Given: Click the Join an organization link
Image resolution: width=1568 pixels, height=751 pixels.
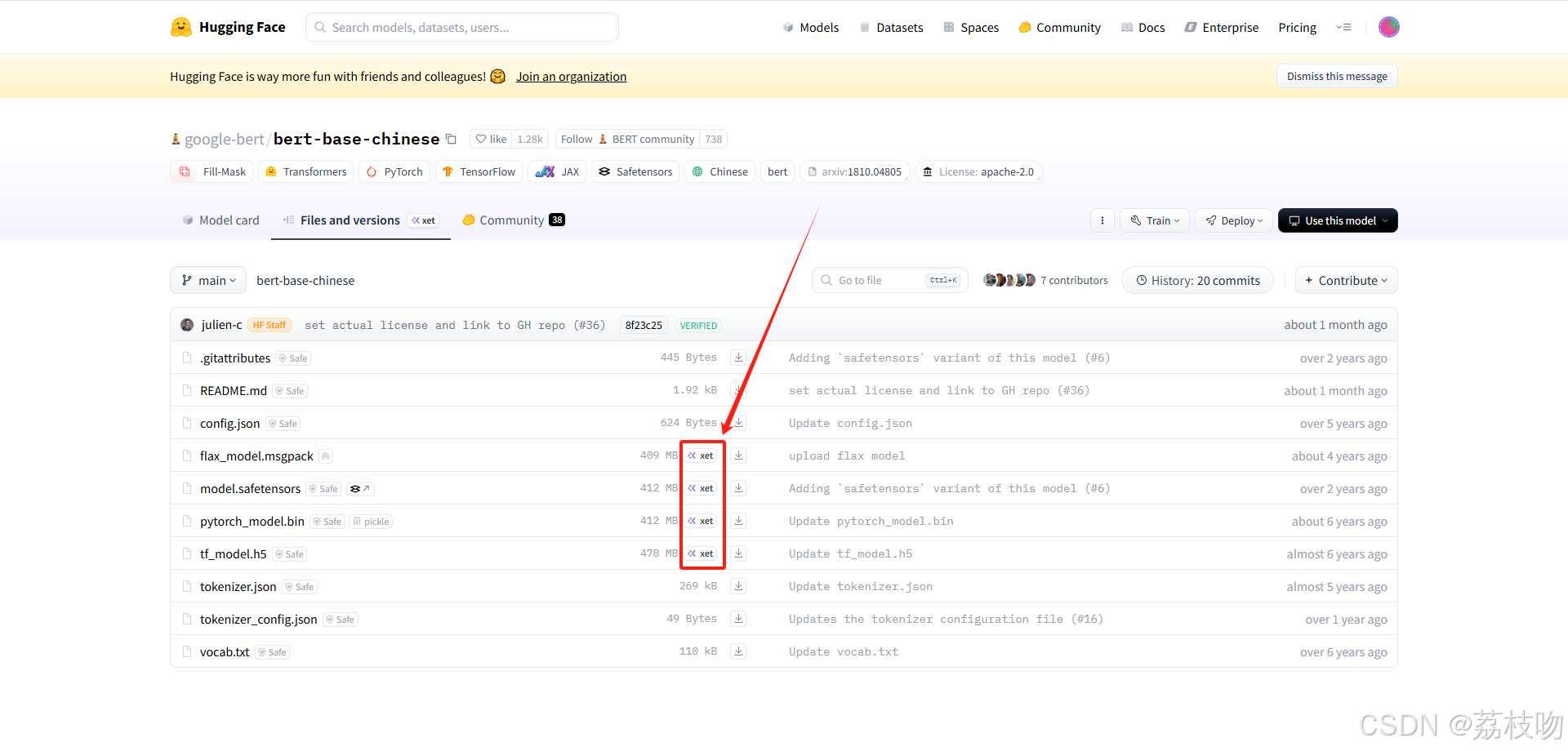Looking at the screenshot, I should [x=571, y=76].
